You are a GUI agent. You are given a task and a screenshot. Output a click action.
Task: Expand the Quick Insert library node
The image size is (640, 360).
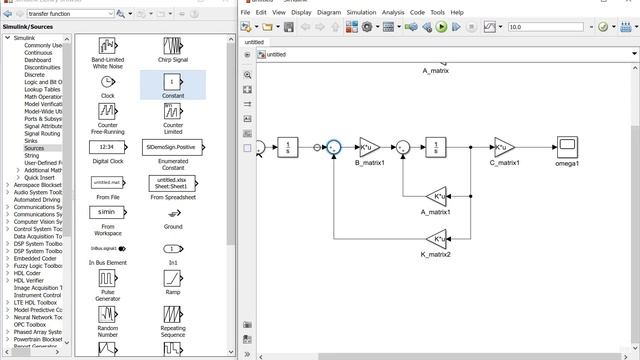18,178
